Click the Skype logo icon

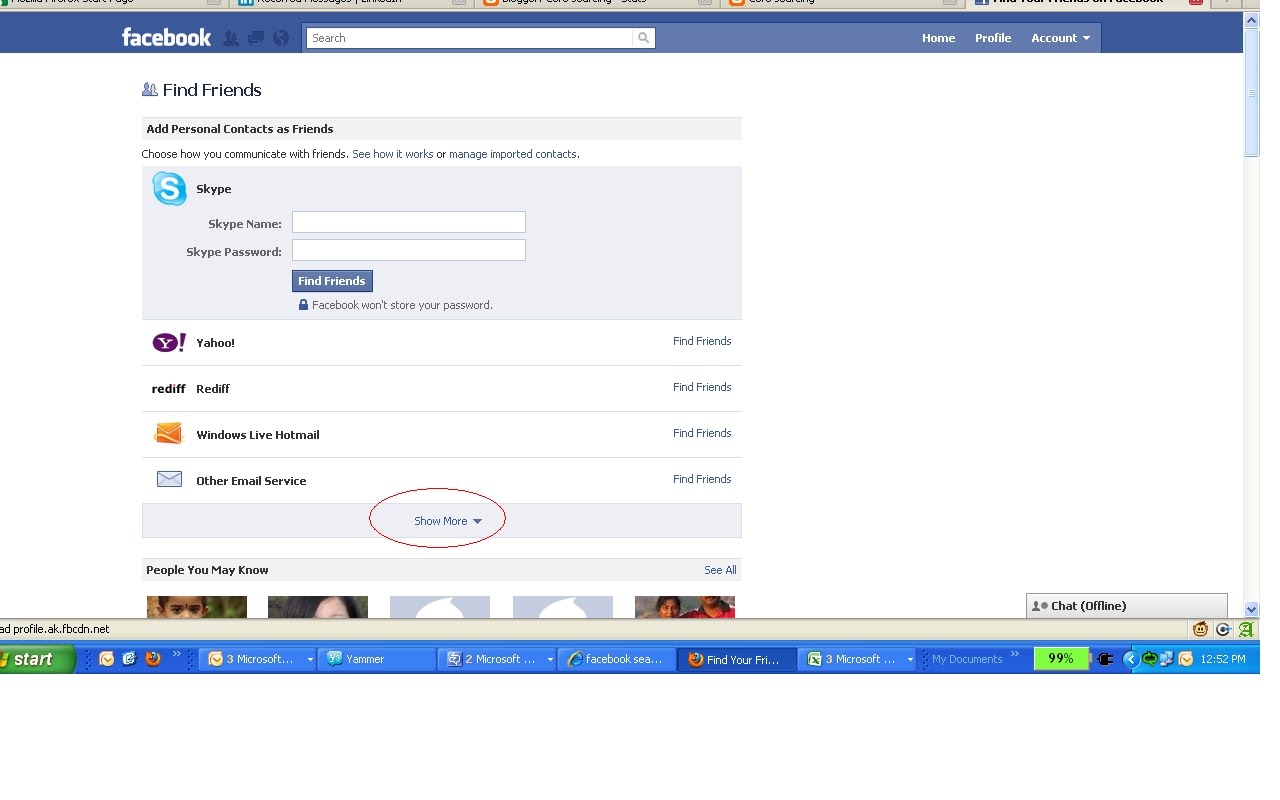click(169, 188)
